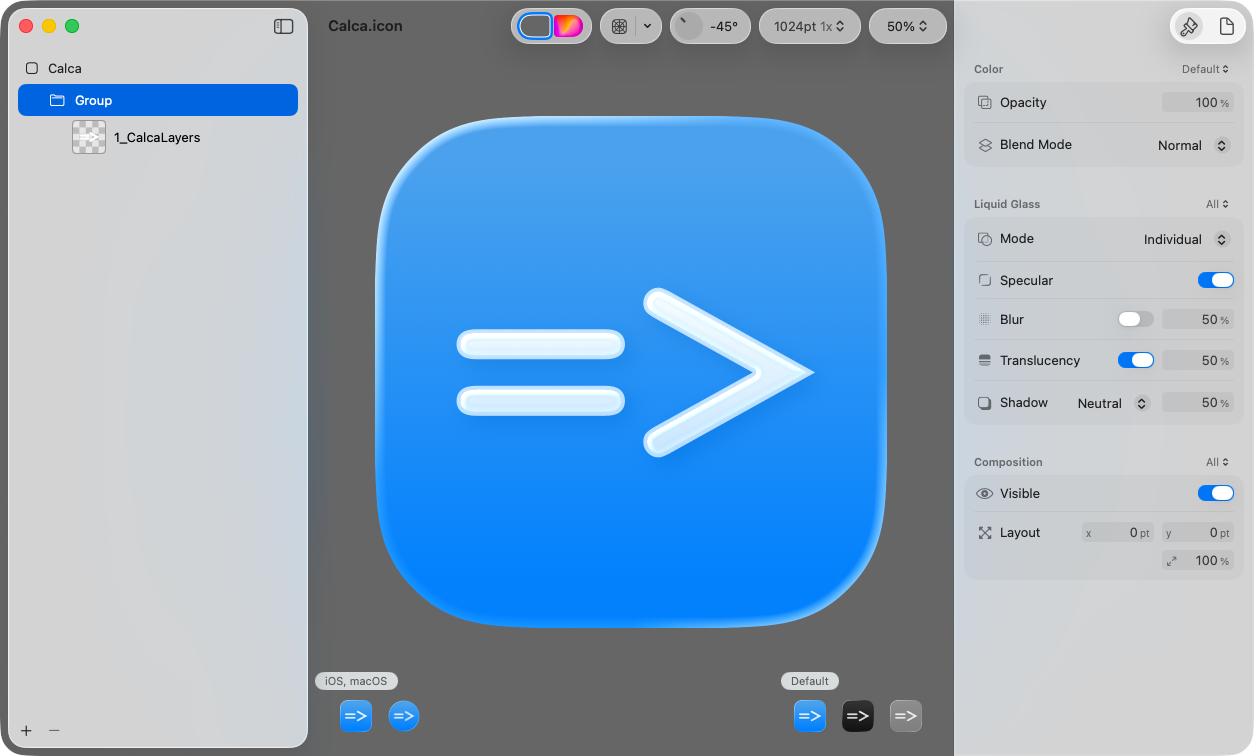
Task: Open the Liquid Glass All popup
Action: click(x=1218, y=204)
